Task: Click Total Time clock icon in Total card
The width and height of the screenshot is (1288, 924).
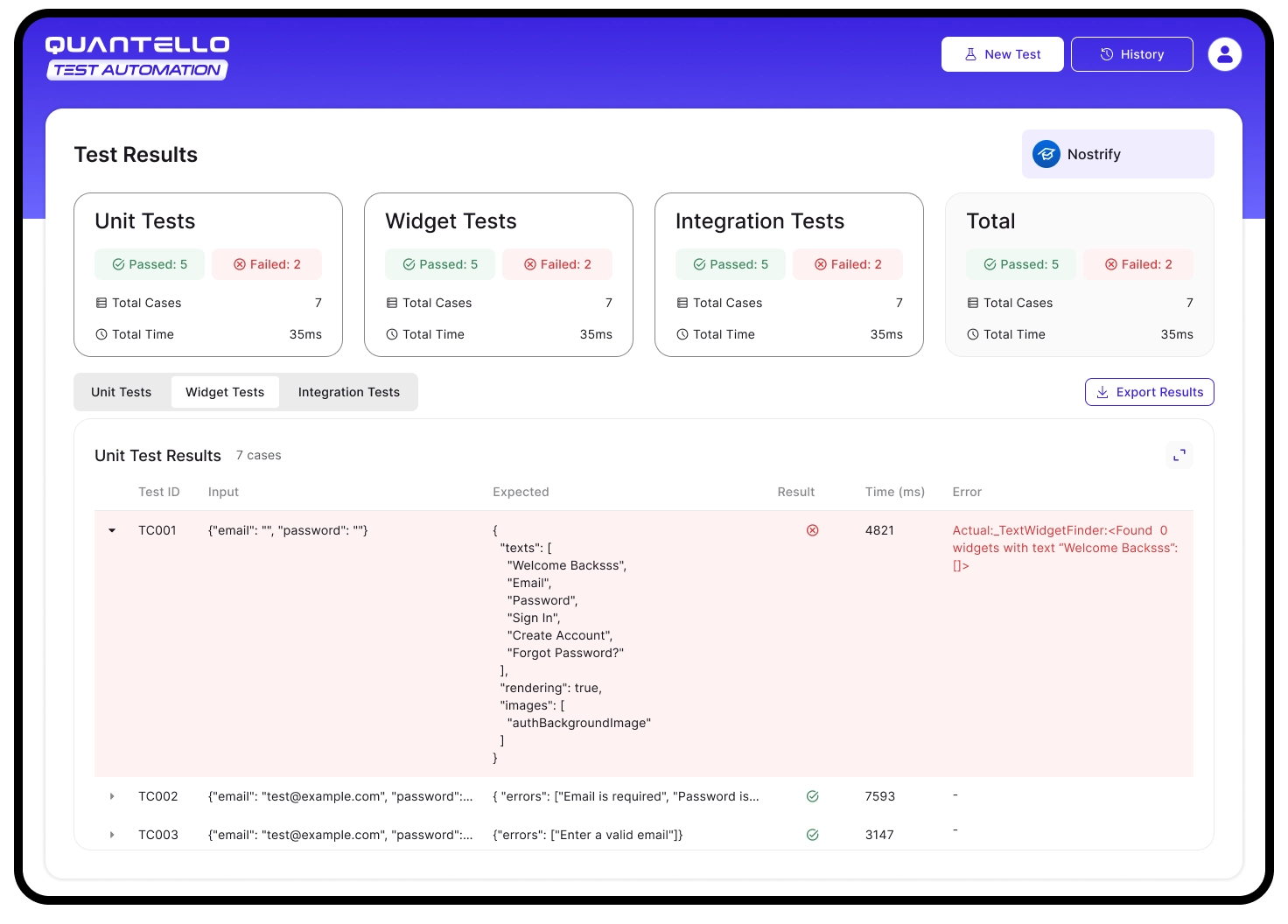Action: [x=973, y=334]
